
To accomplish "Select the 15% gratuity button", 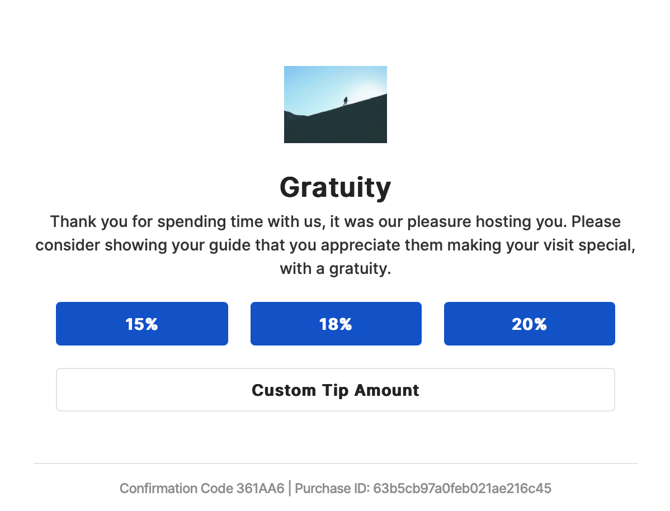I will pos(142,323).
